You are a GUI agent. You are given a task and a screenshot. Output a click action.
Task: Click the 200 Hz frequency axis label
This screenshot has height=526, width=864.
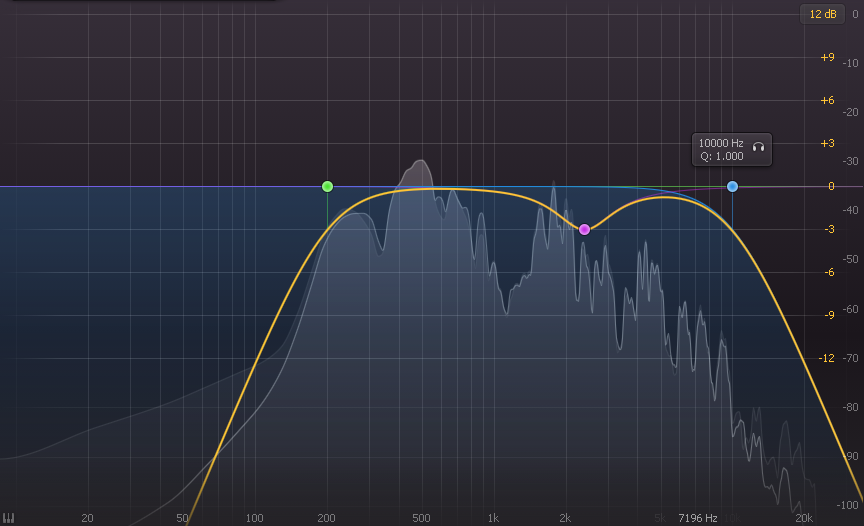point(327,518)
